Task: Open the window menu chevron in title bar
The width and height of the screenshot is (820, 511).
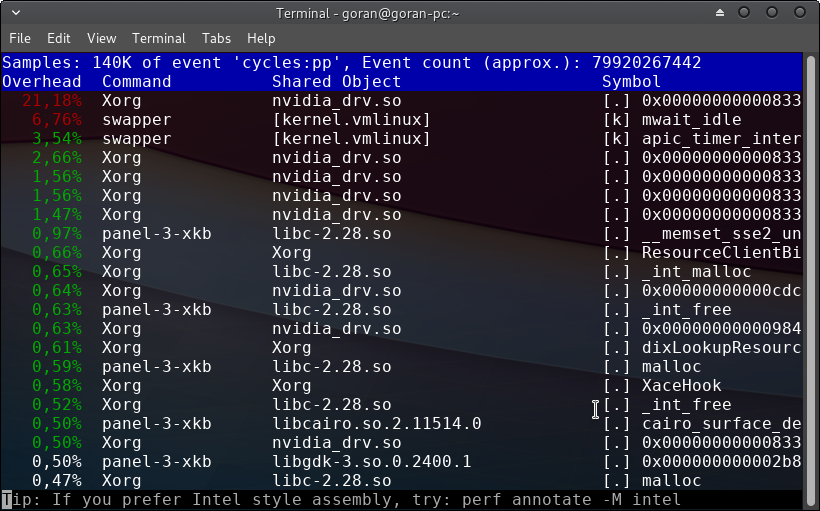Action: coord(14,14)
